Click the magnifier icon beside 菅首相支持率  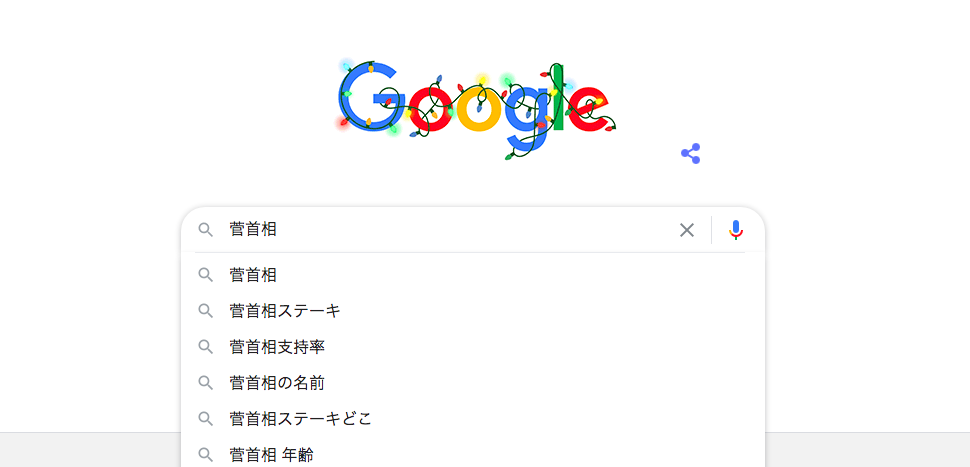(205, 346)
